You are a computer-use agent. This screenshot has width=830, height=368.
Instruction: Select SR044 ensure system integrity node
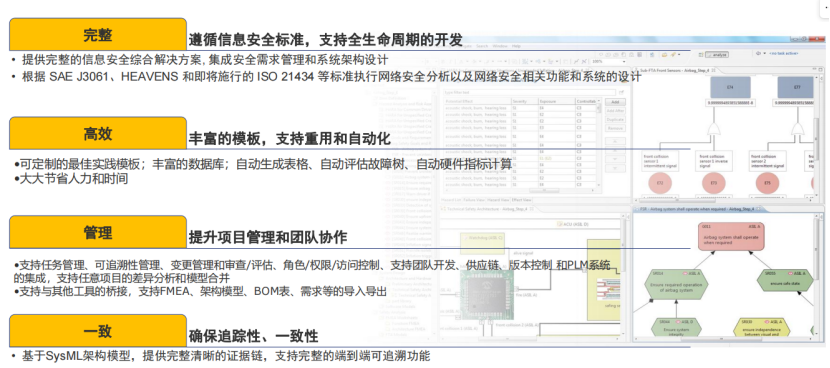(x=676, y=328)
